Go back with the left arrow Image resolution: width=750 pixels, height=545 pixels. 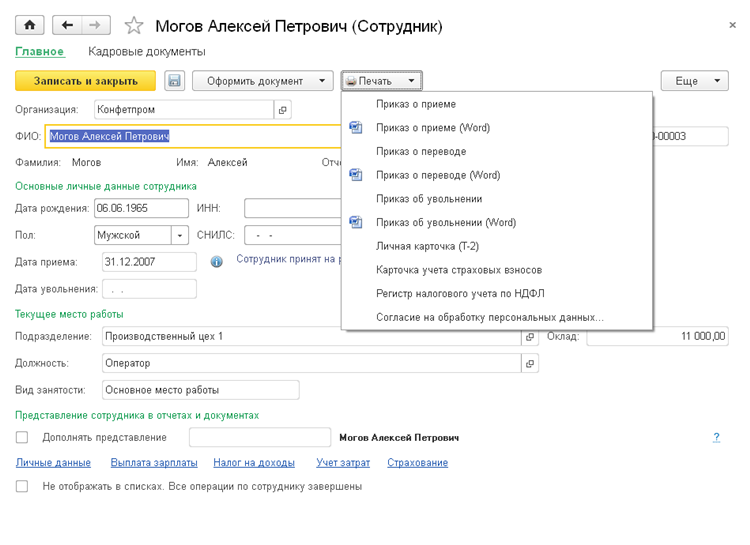(67, 25)
